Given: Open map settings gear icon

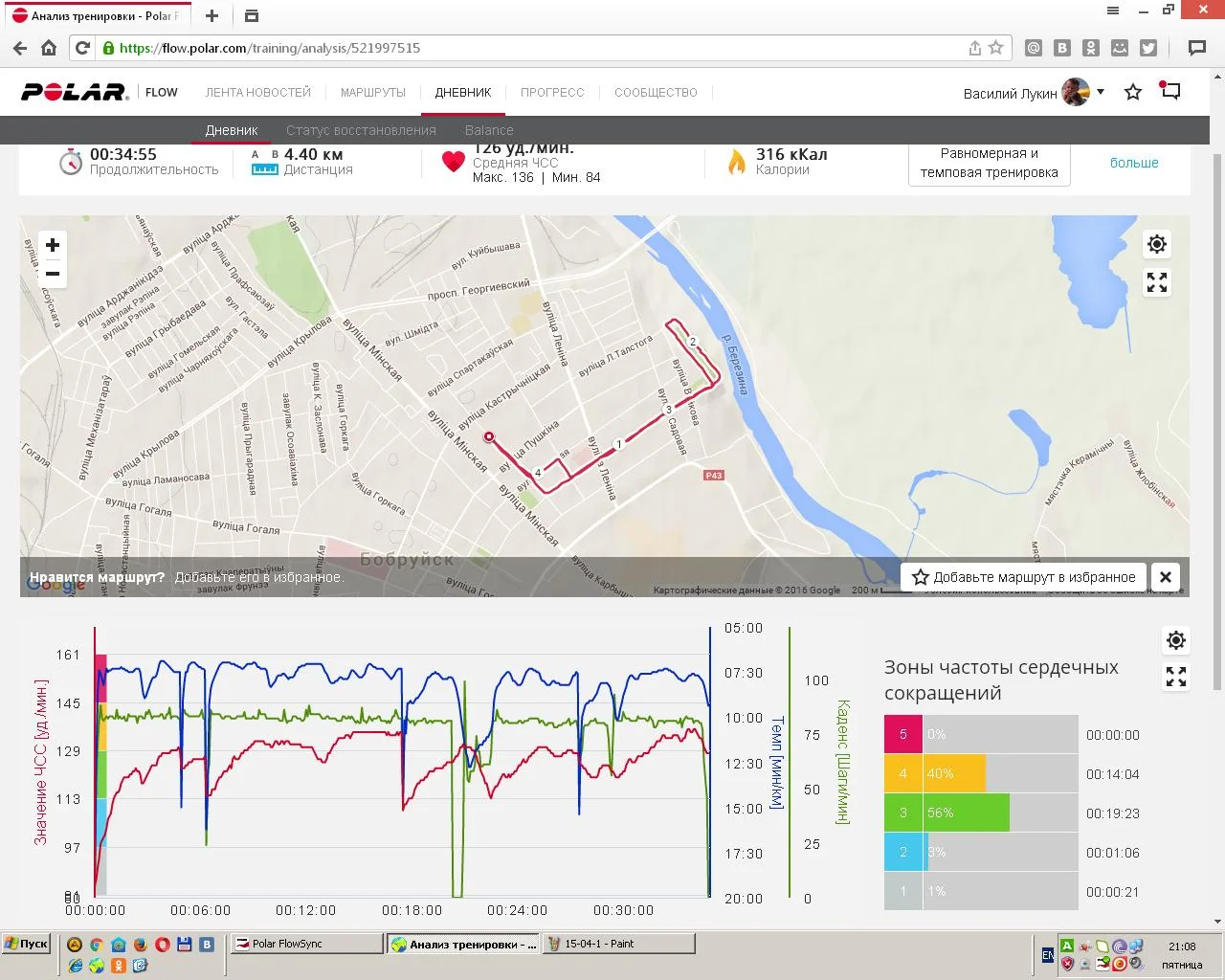Looking at the screenshot, I should (x=1157, y=244).
